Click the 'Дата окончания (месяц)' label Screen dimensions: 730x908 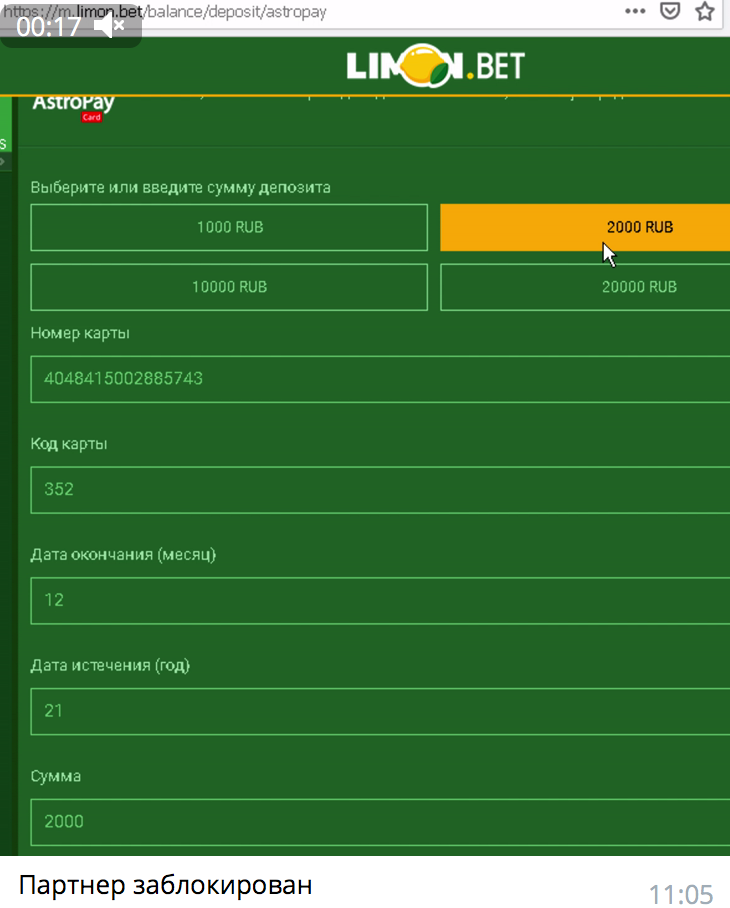[123, 555]
